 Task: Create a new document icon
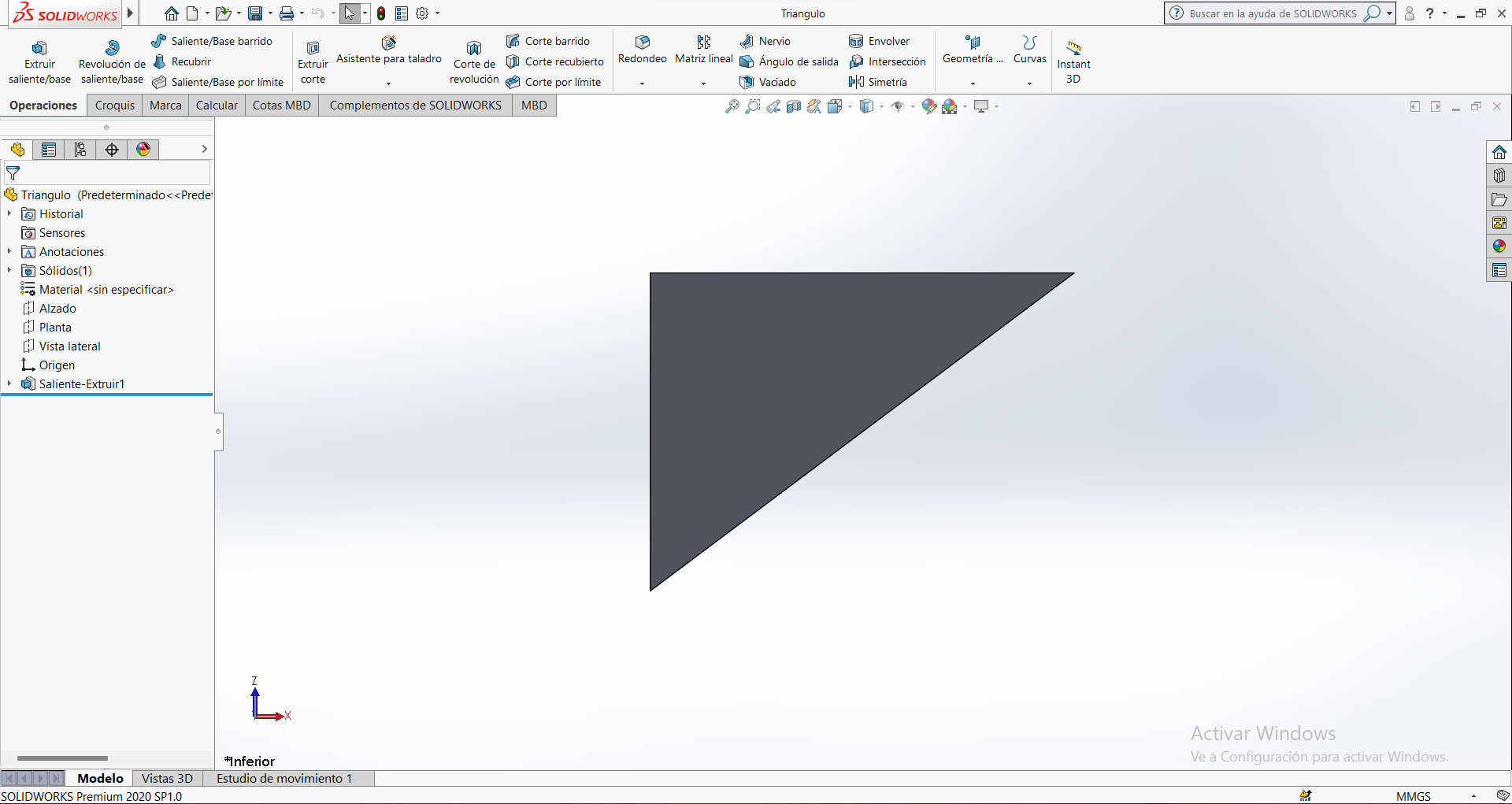coord(192,13)
